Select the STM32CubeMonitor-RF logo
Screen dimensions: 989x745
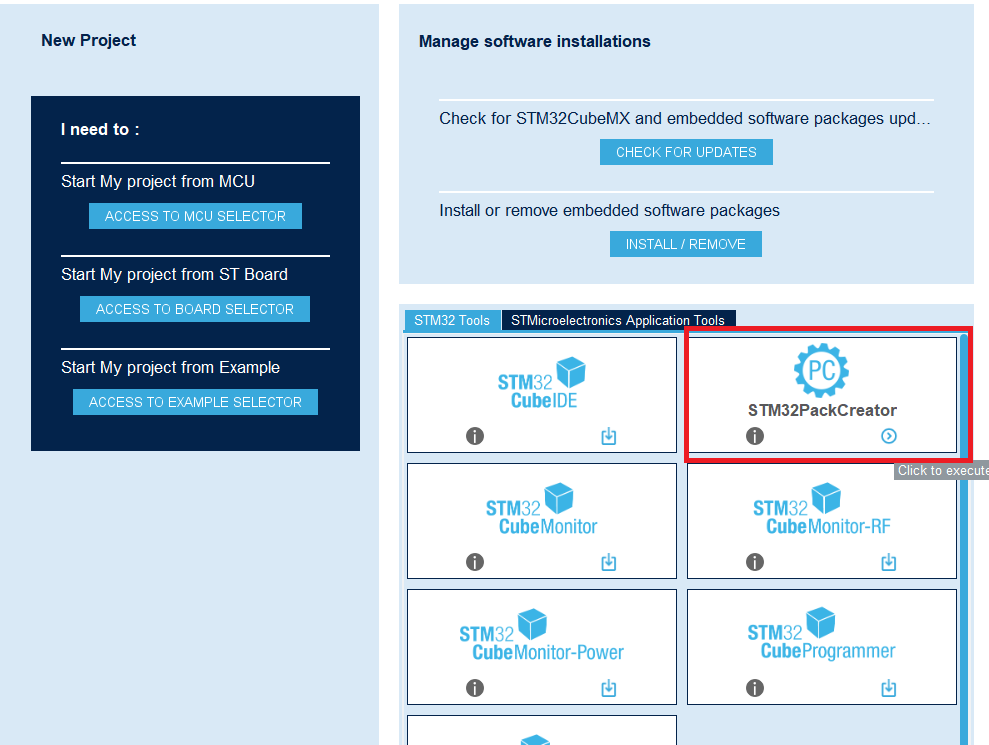click(x=822, y=509)
